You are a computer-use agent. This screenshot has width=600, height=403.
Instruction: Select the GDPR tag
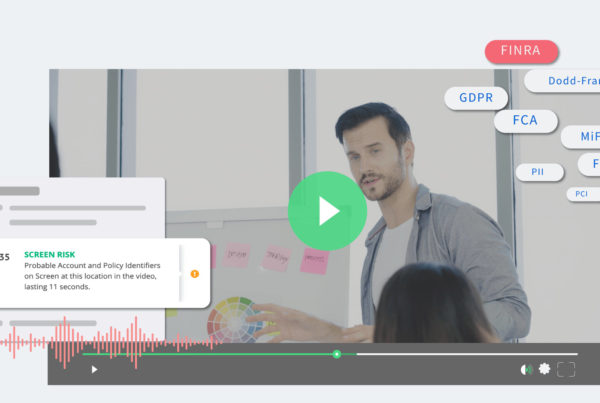coord(476,98)
